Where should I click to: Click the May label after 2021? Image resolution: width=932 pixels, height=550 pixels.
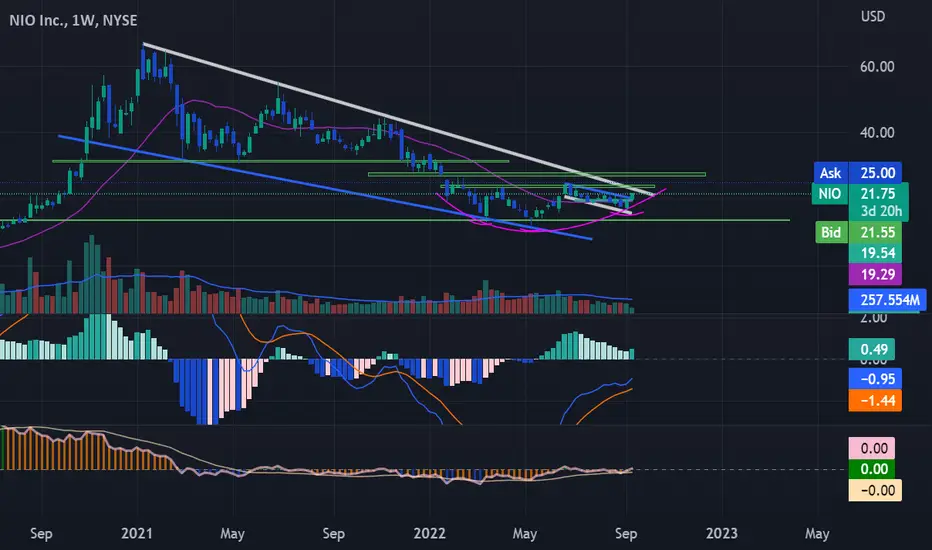tap(232, 533)
